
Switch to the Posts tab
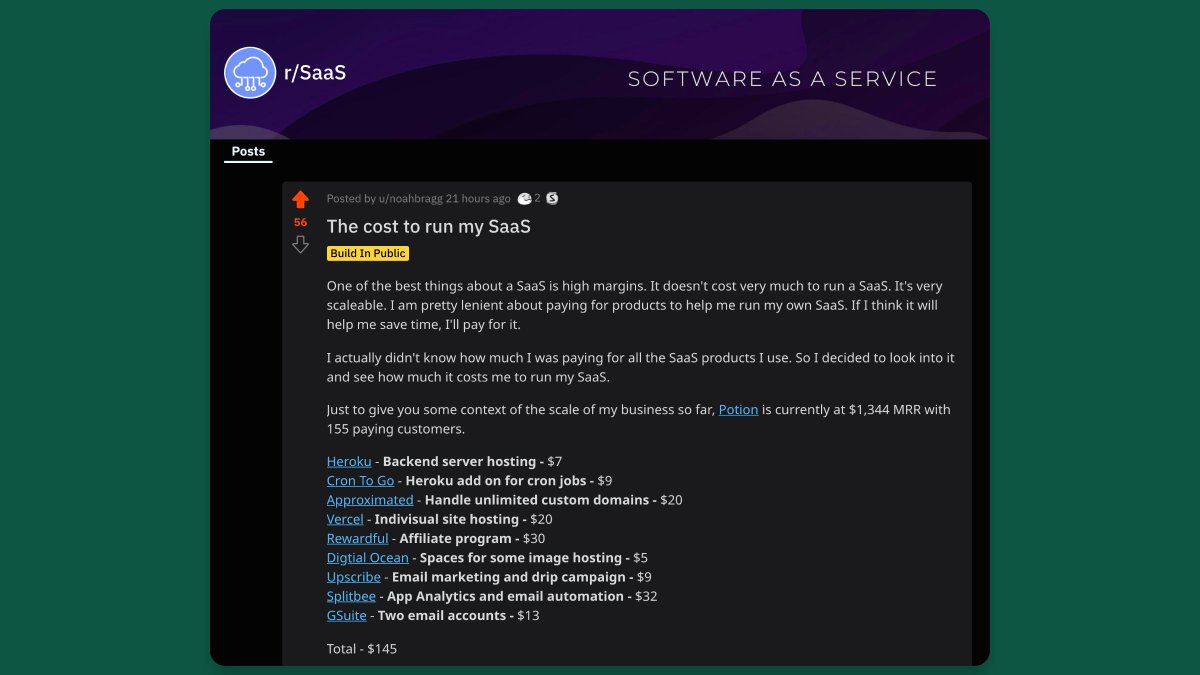[x=248, y=152]
